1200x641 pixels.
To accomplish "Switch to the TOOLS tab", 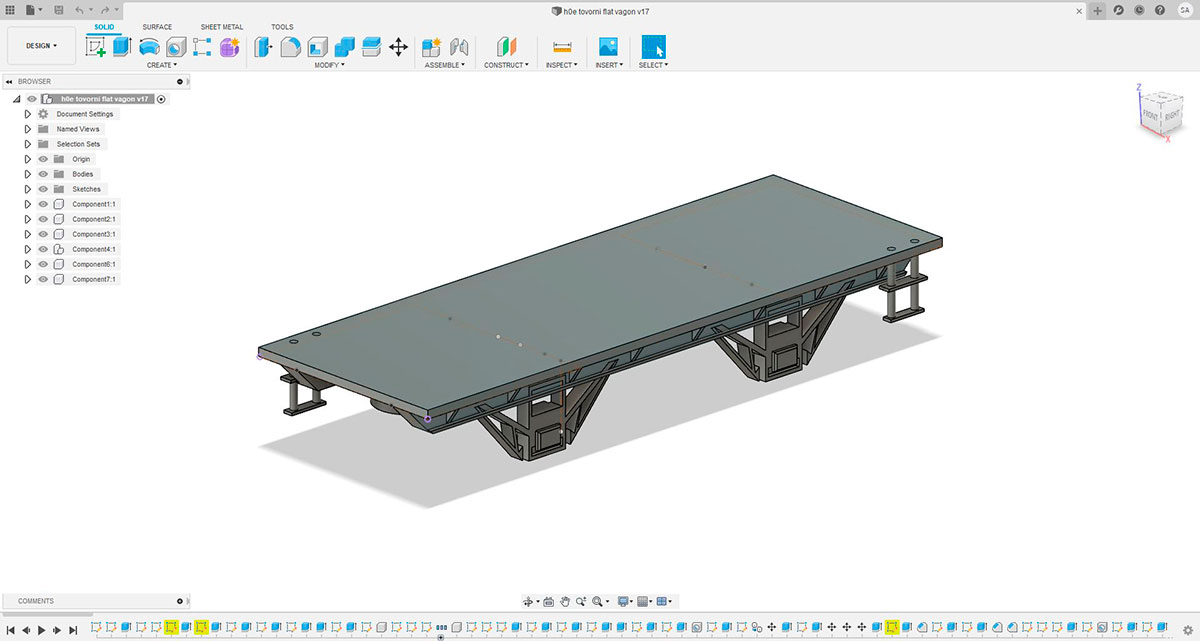I will tap(282, 27).
